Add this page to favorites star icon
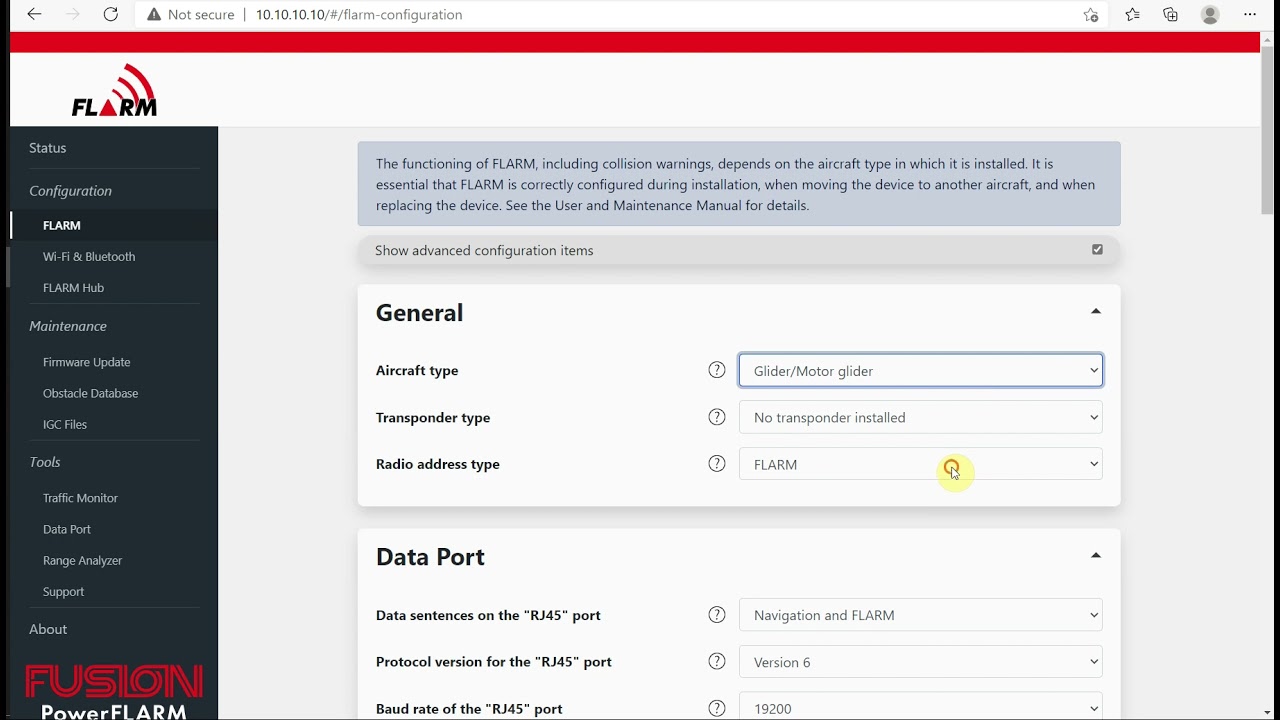 pos(1091,15)
